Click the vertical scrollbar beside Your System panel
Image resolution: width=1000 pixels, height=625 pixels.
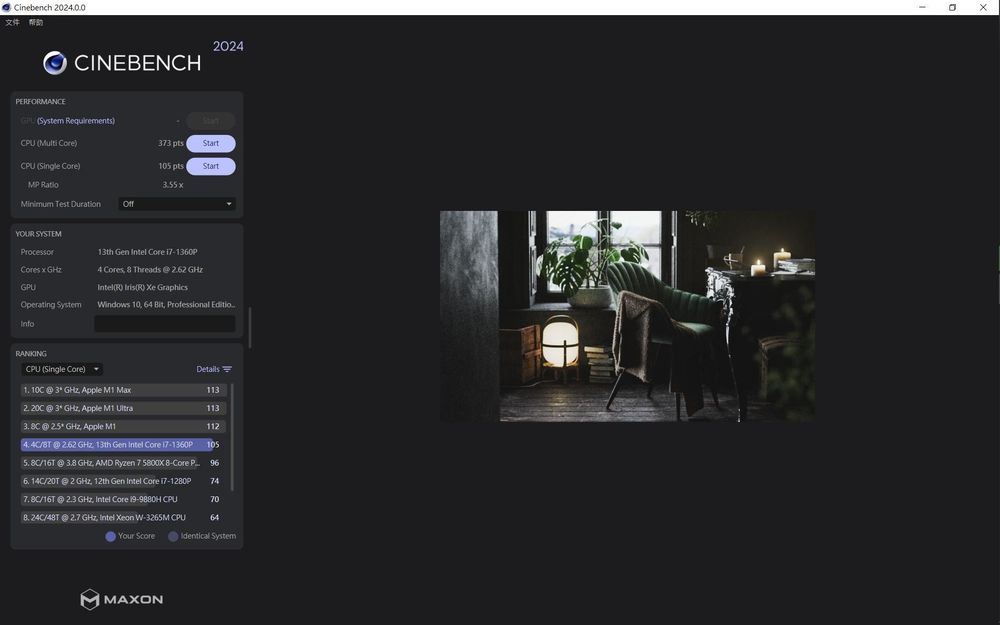[x=251, y=322]
